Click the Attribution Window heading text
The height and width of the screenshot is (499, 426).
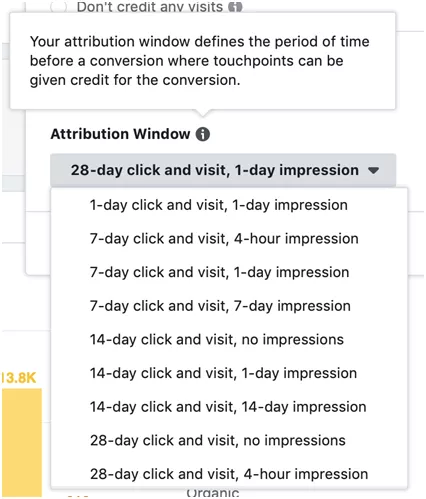tap(120, 134)
